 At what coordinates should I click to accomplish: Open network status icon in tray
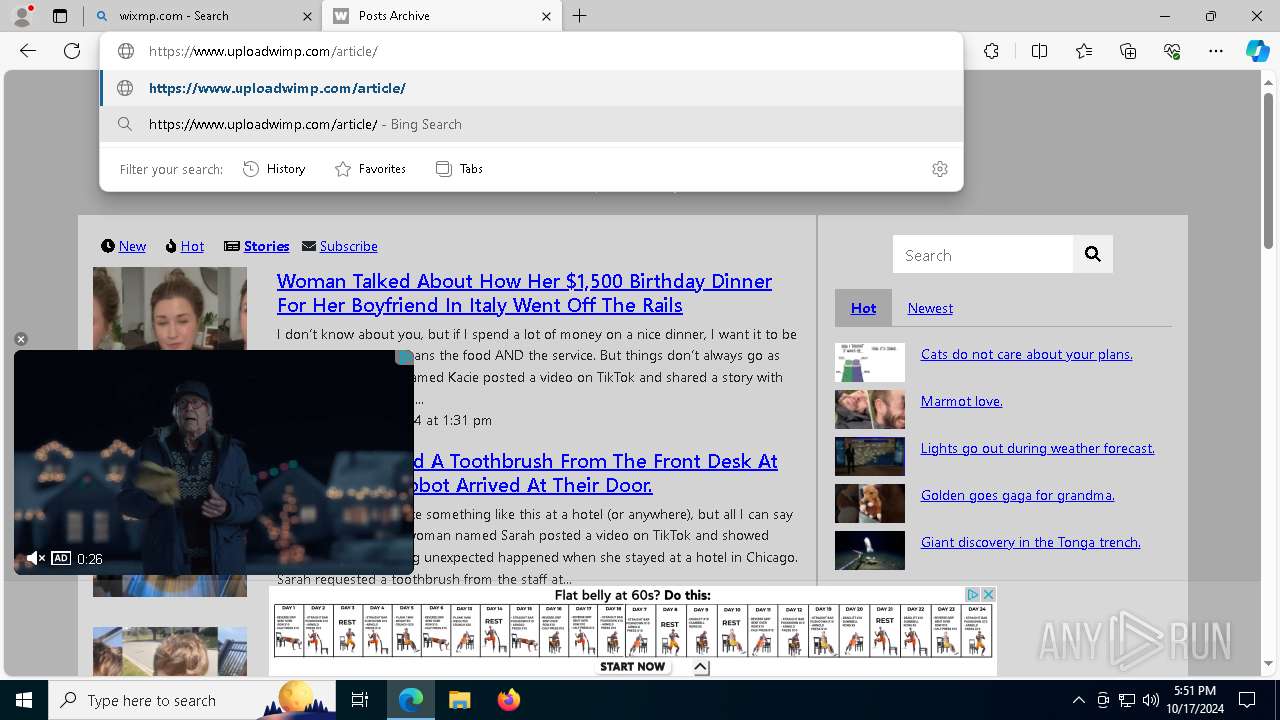coord(1127,700)
